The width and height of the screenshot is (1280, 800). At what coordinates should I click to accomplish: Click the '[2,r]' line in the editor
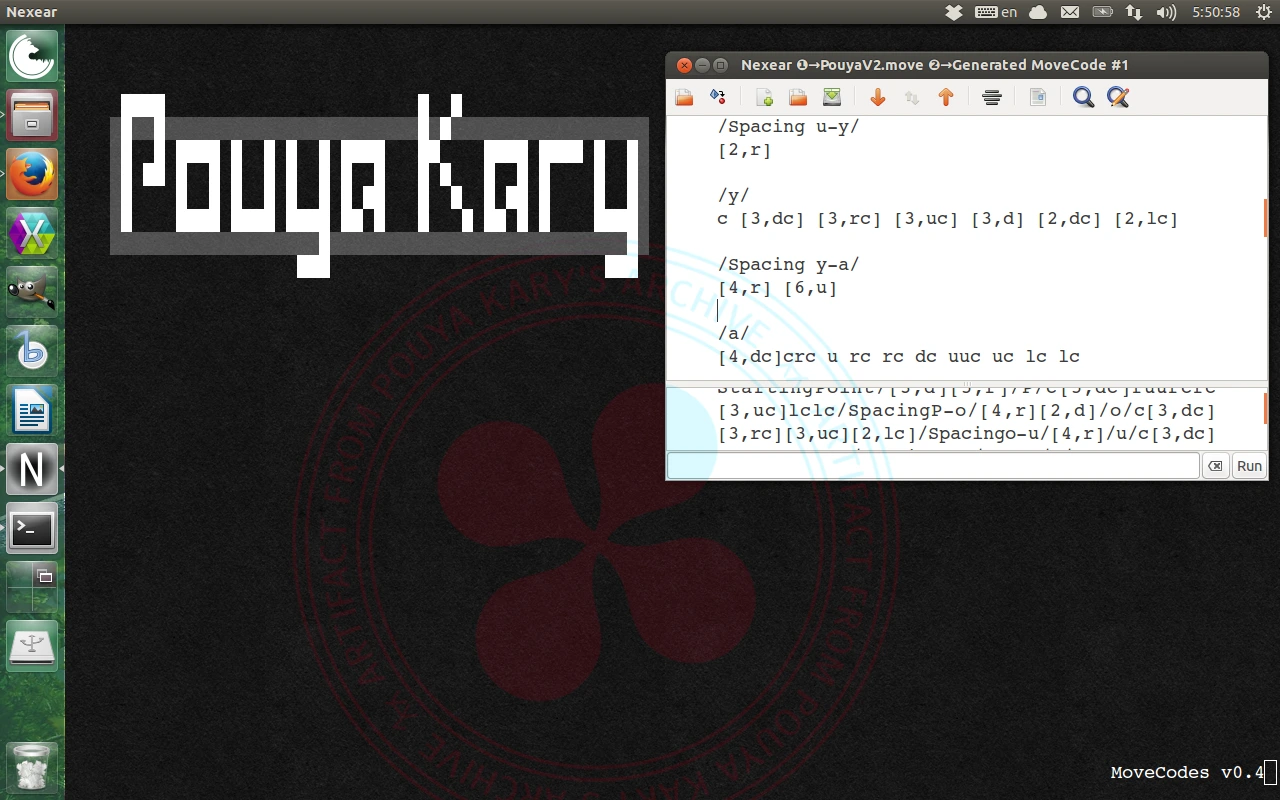click(744, 150)
